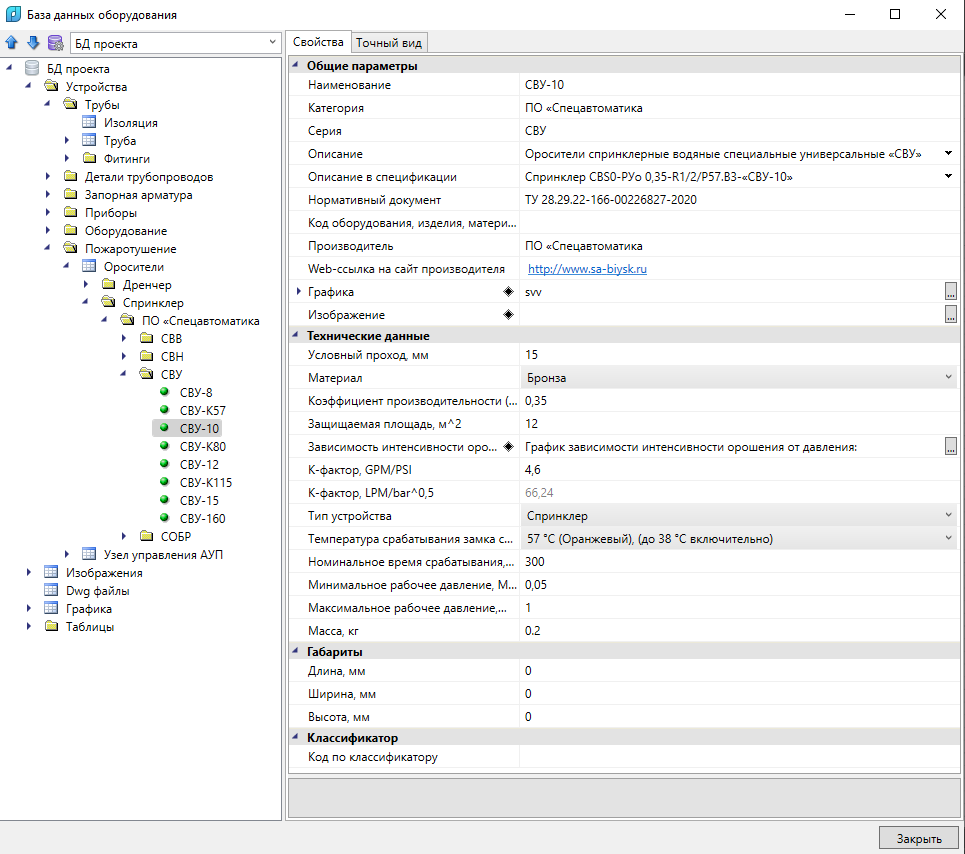Collapse the Общие параметры section
This screenshot has width=965, height=854.
click(x=295, y=65)
